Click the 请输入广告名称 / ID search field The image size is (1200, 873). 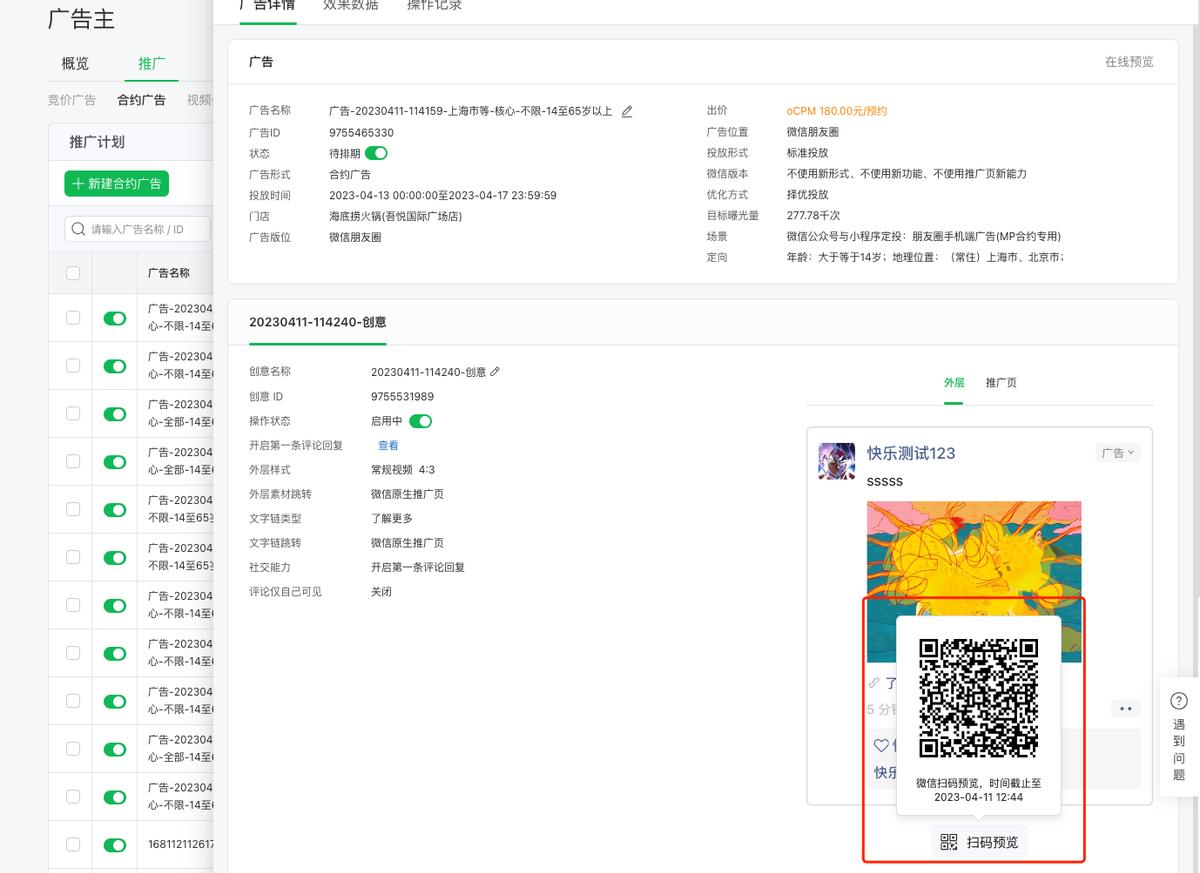tap(145, 229)
